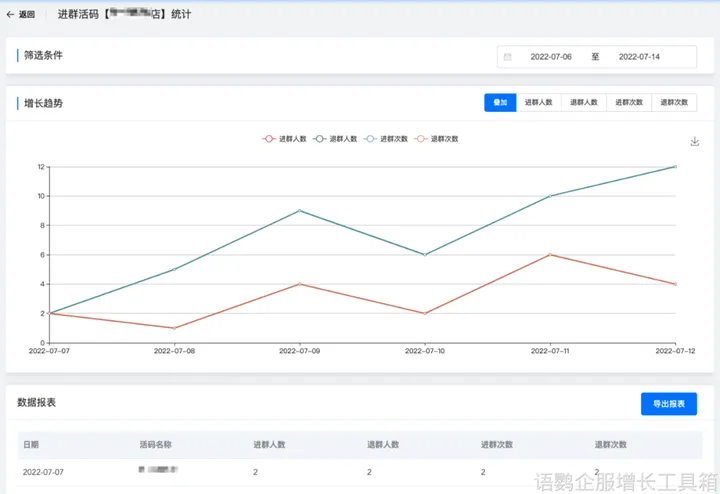Toggle the dark gray 退群人数 legend marker
This screenshot has height=494, width=720.
pos(319,139)
